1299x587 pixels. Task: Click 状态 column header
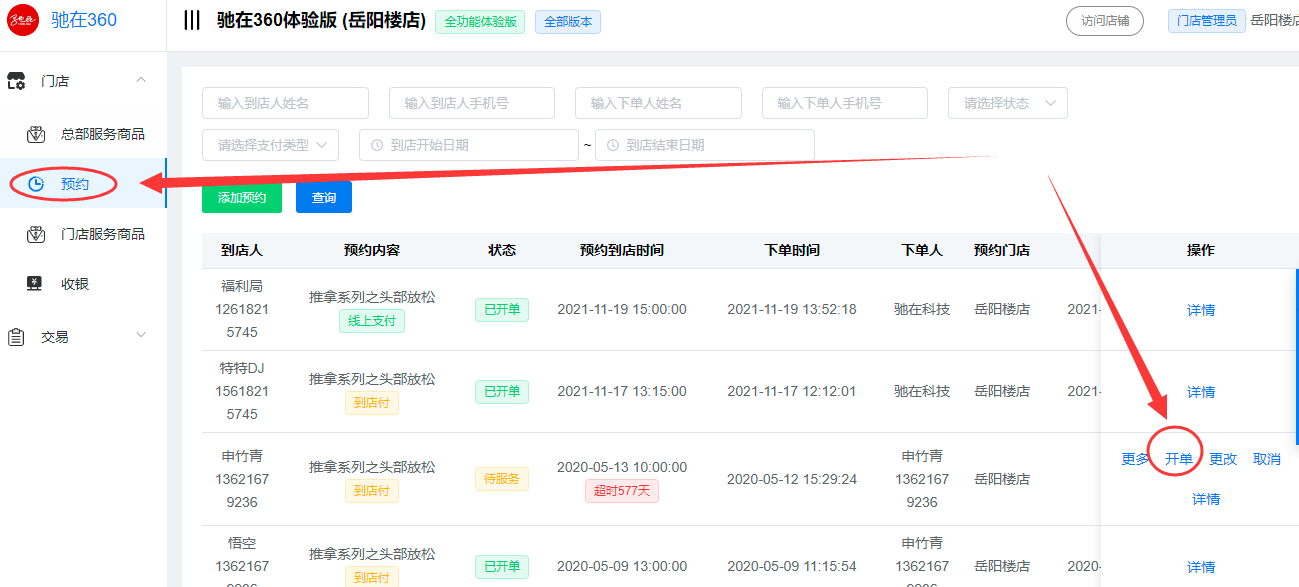pyautogui.click(x=502, y=250)
